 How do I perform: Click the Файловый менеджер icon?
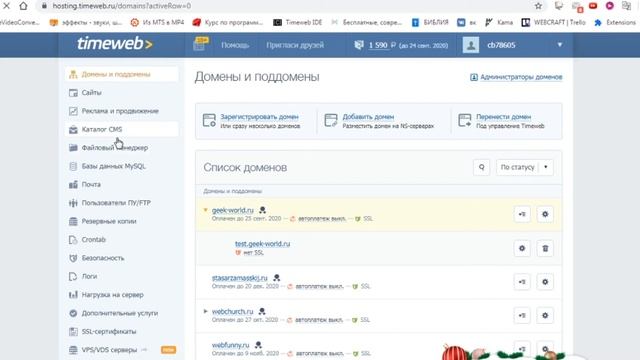[73, 148]
